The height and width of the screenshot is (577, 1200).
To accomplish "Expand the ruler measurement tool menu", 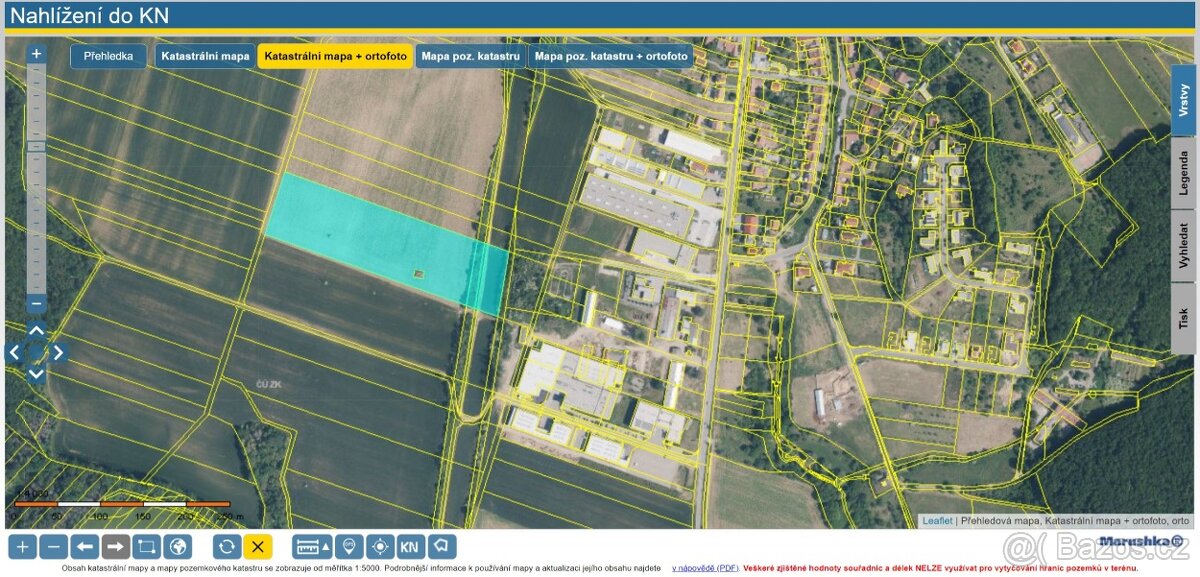I will pos(312,546).
